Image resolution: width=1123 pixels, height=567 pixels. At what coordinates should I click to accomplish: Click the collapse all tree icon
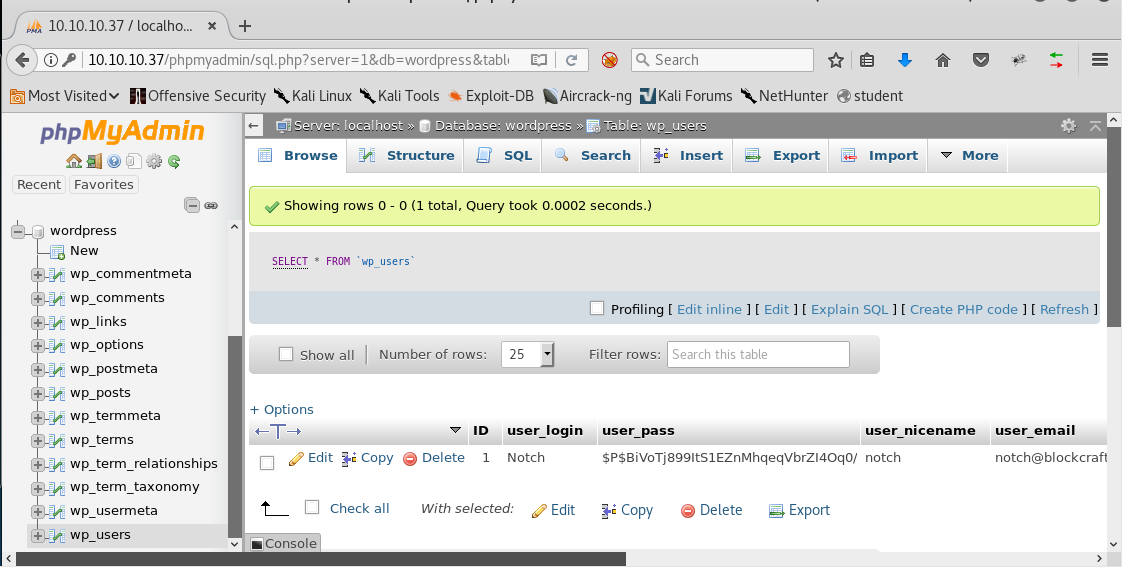coord(192,205)
